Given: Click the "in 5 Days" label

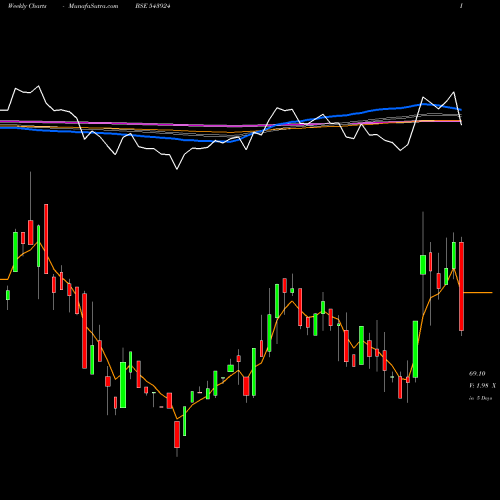Looking at the screenshot, I should (481, 398).
